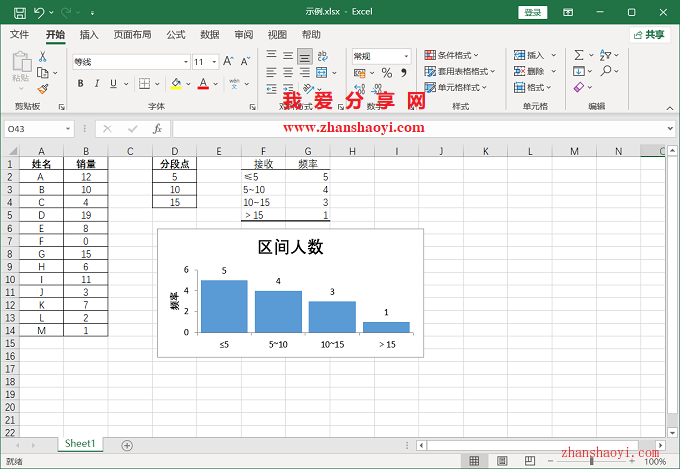Image resolution: width=680 pixels, height=469 pixels.
Task: Click the Format Painter brush icon
Action: 42,89
